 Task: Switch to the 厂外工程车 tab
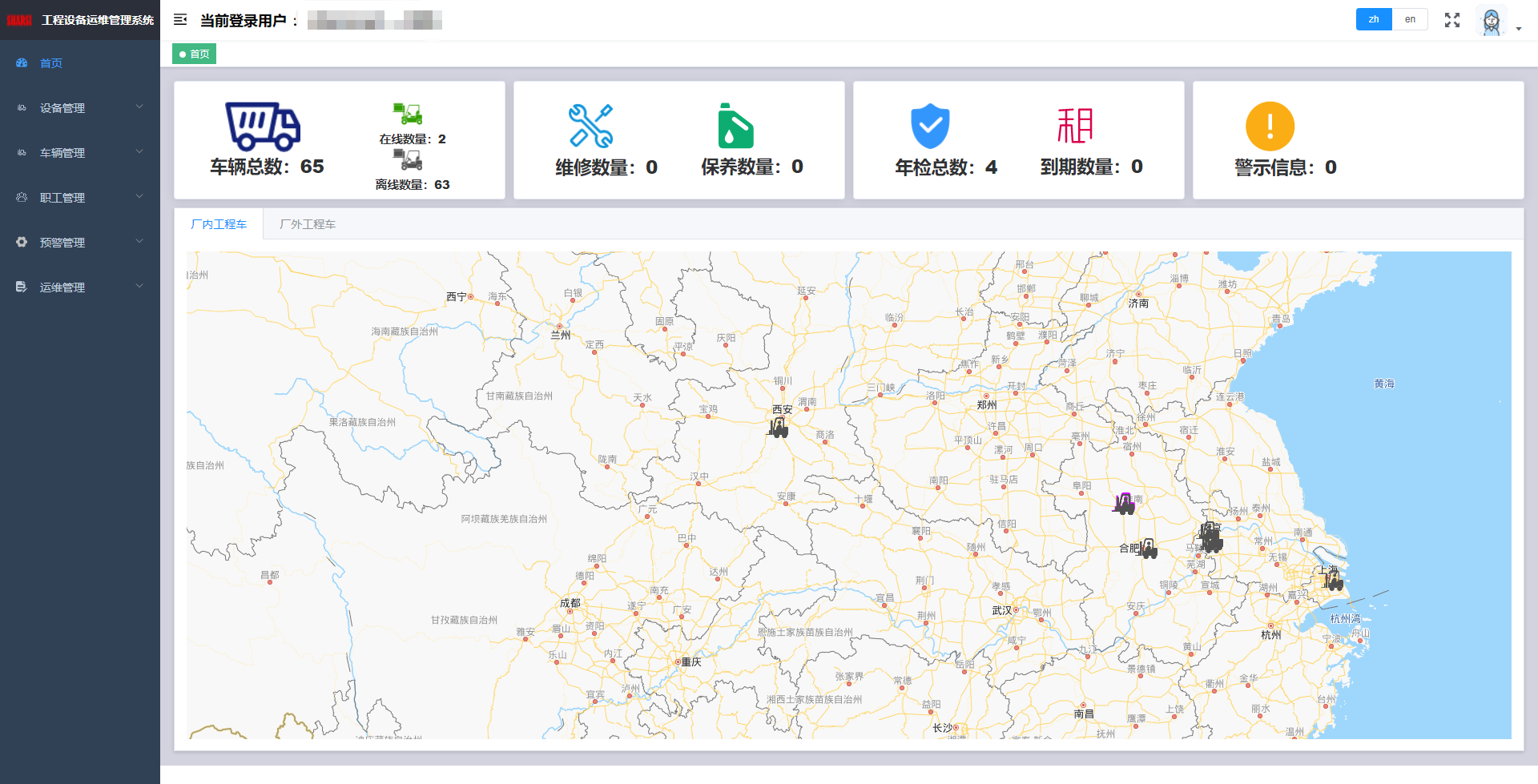tap(308, 224)
